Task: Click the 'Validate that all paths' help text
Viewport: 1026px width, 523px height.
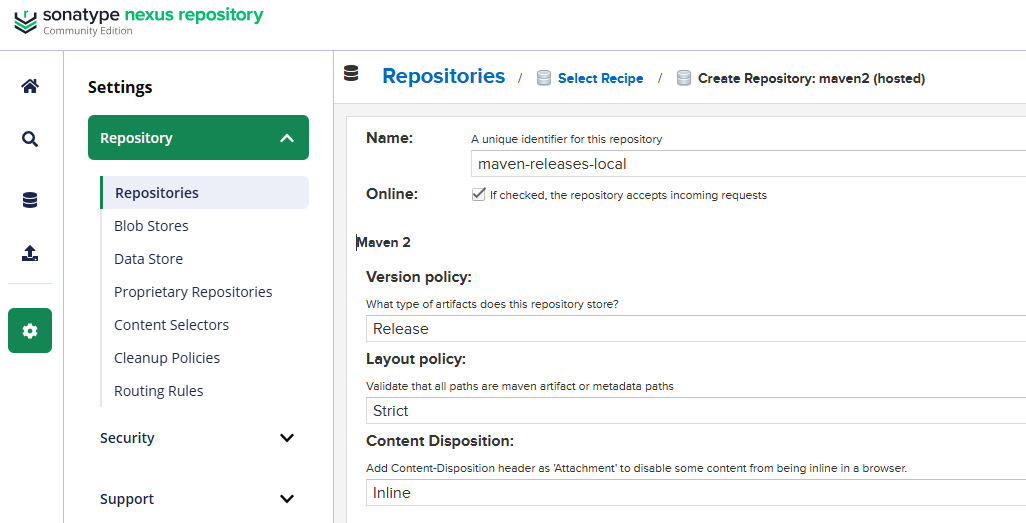Action: tap(520, 386)
